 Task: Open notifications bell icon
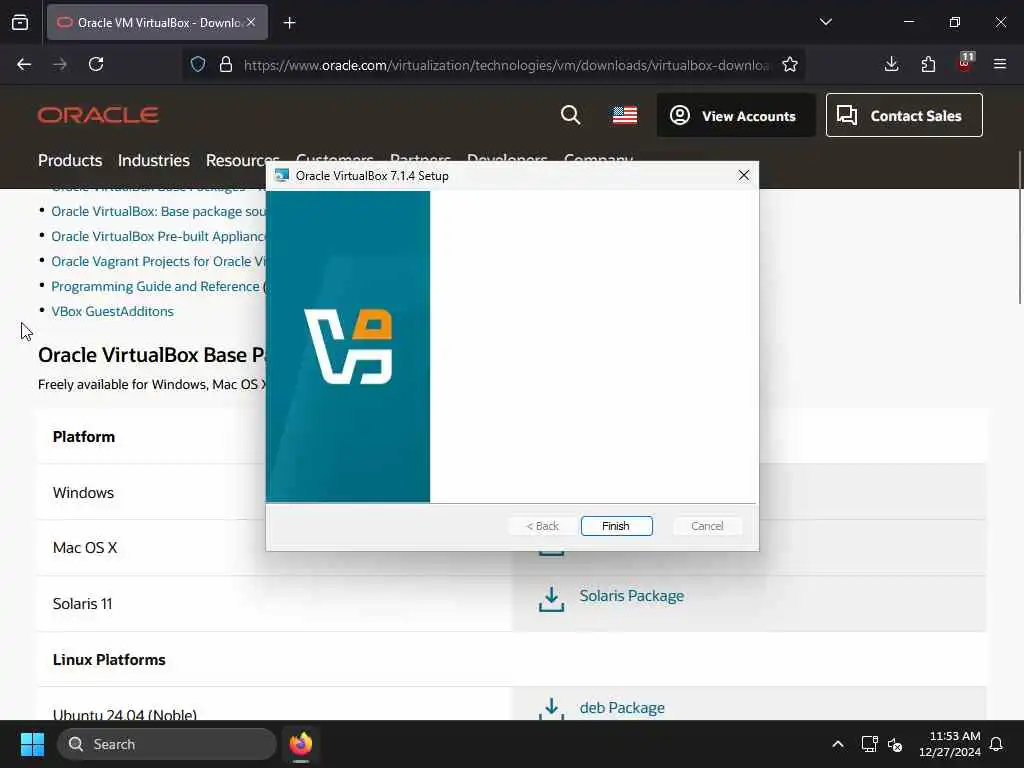(997, 744)
